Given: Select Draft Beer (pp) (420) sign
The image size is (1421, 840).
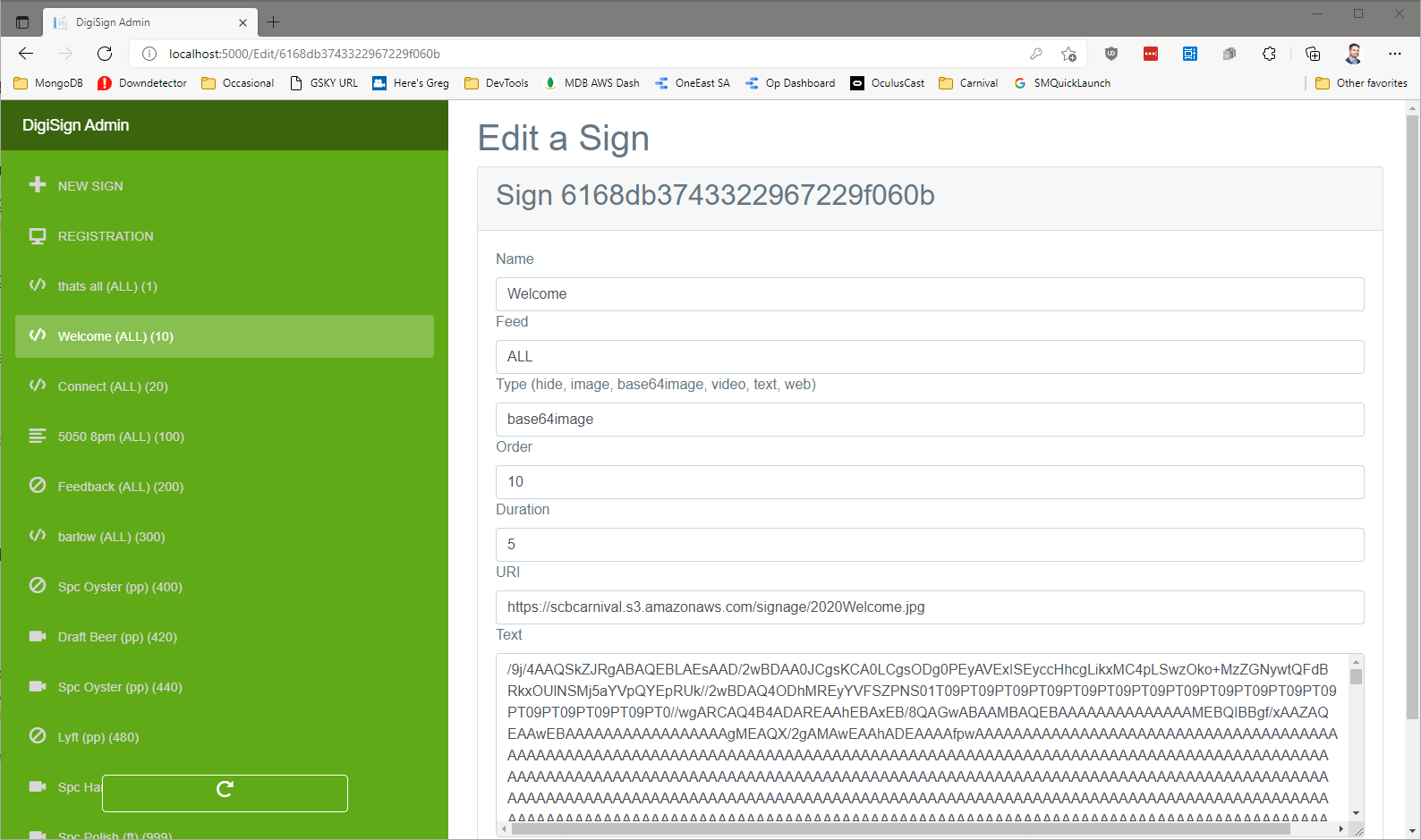Looking at the screenshot, I should coord(225,637).
